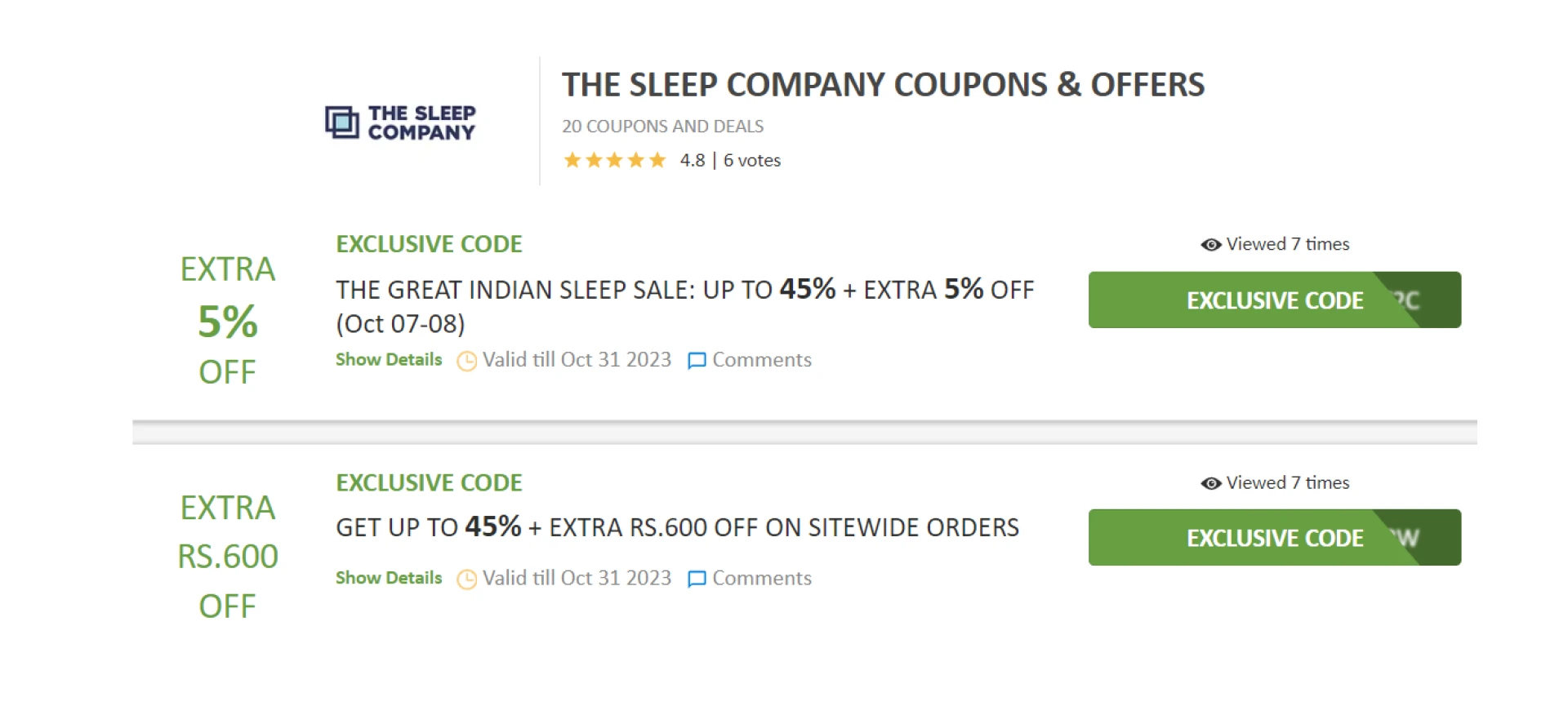The height and width of the screenshot is (715, 1568).
Task: Click the clock icon beside first coupon validity date
Action: (465, 360)
